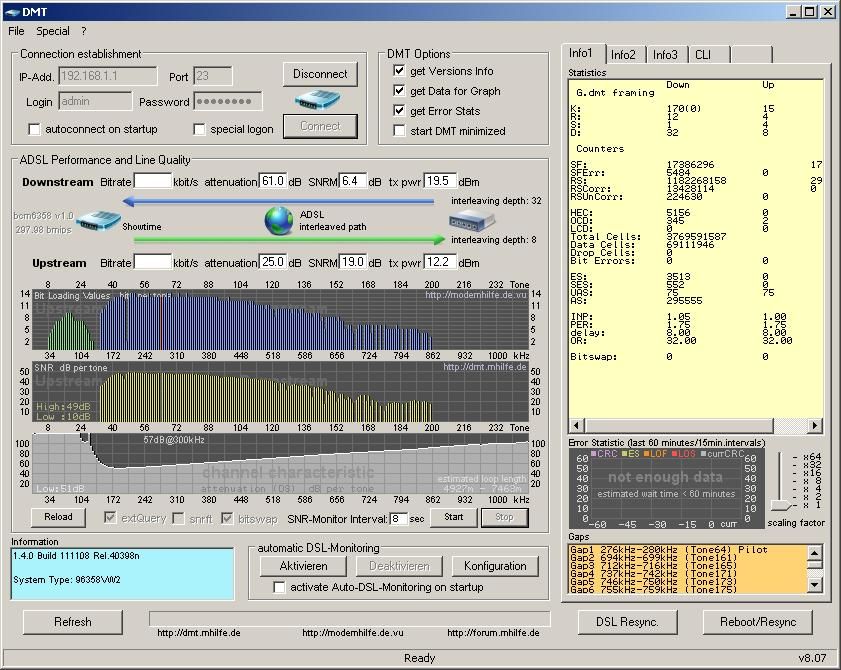Click the router icon under Disconnect
This screenshot has width=841, height=670.
[x=318, y=100]
